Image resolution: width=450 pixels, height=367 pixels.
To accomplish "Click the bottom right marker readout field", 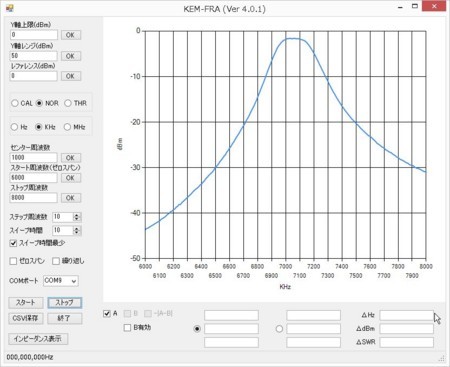I will pyautogui.click(x=313, y=342).
